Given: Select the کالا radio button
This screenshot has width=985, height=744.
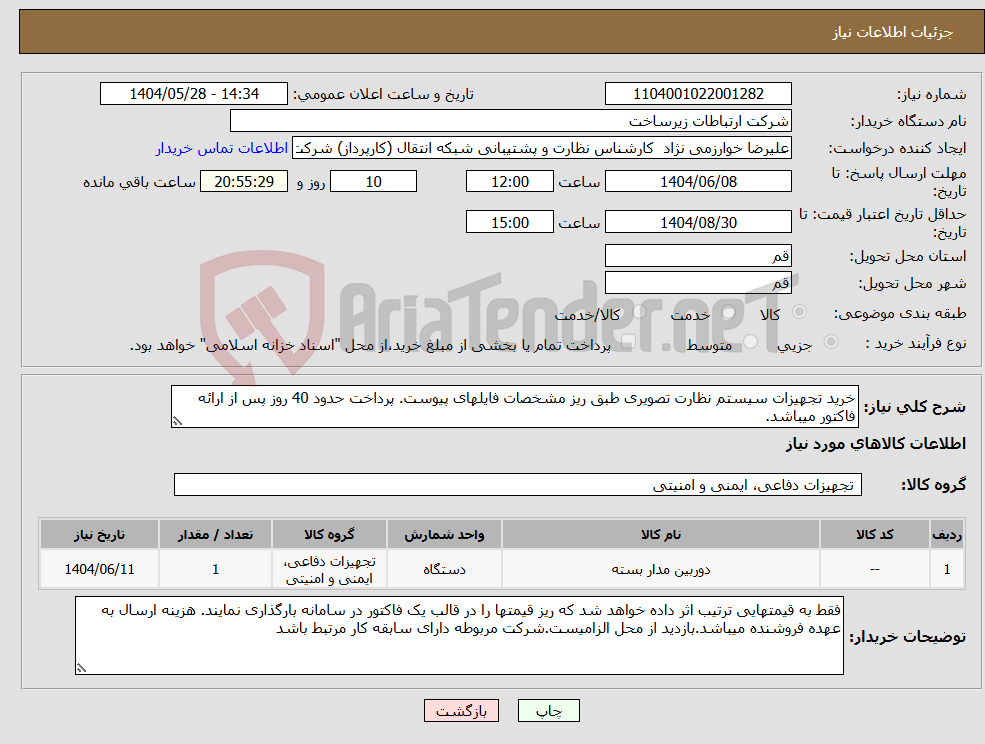Looking at the screenshot, I should (x=799, y=312).
